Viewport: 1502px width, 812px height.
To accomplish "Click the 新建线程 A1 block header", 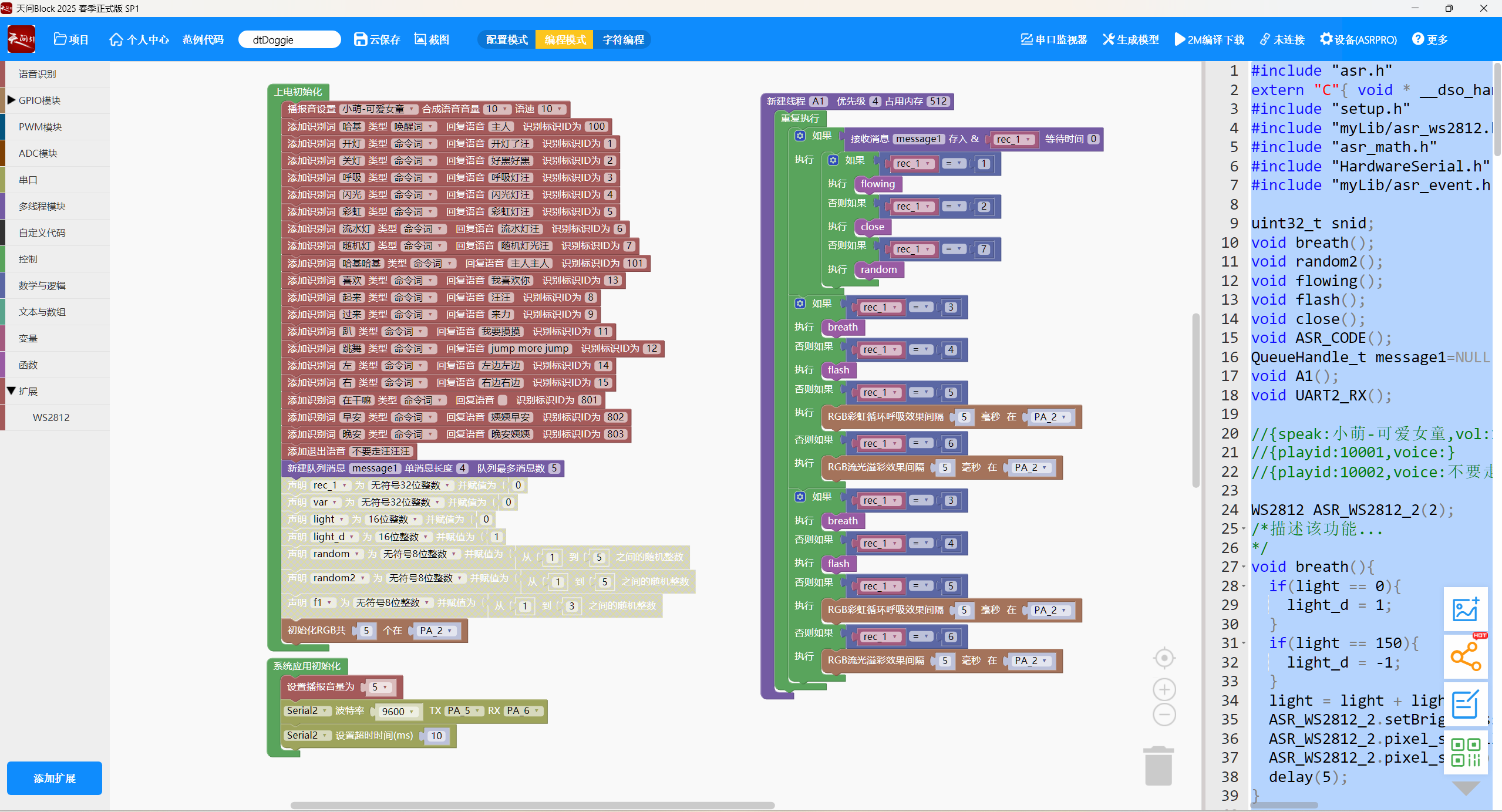I will pyautogui.click(x=856, y=101).
